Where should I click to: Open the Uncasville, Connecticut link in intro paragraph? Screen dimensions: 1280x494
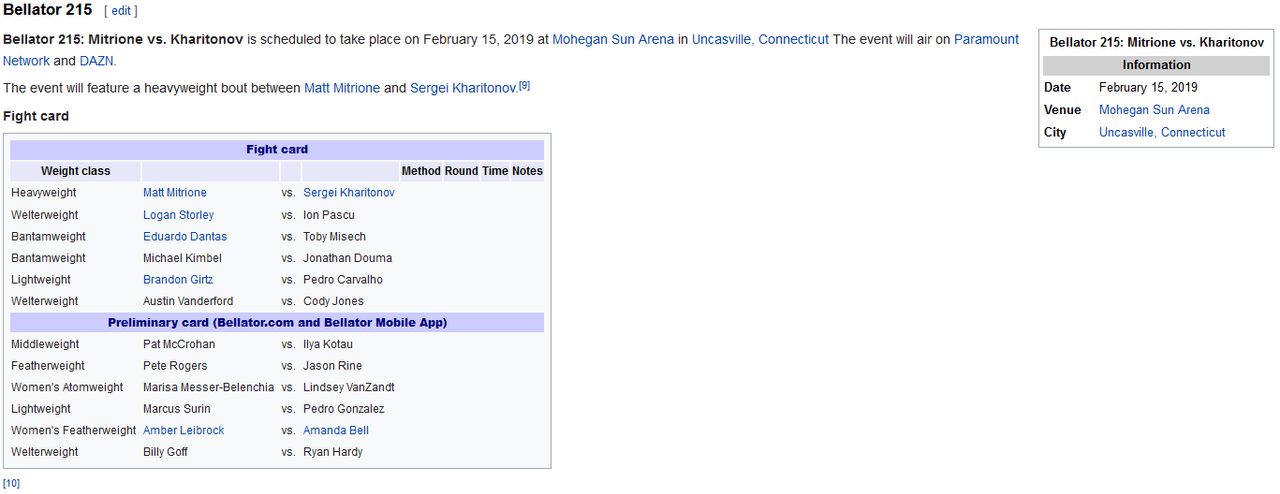click(761, 39)
